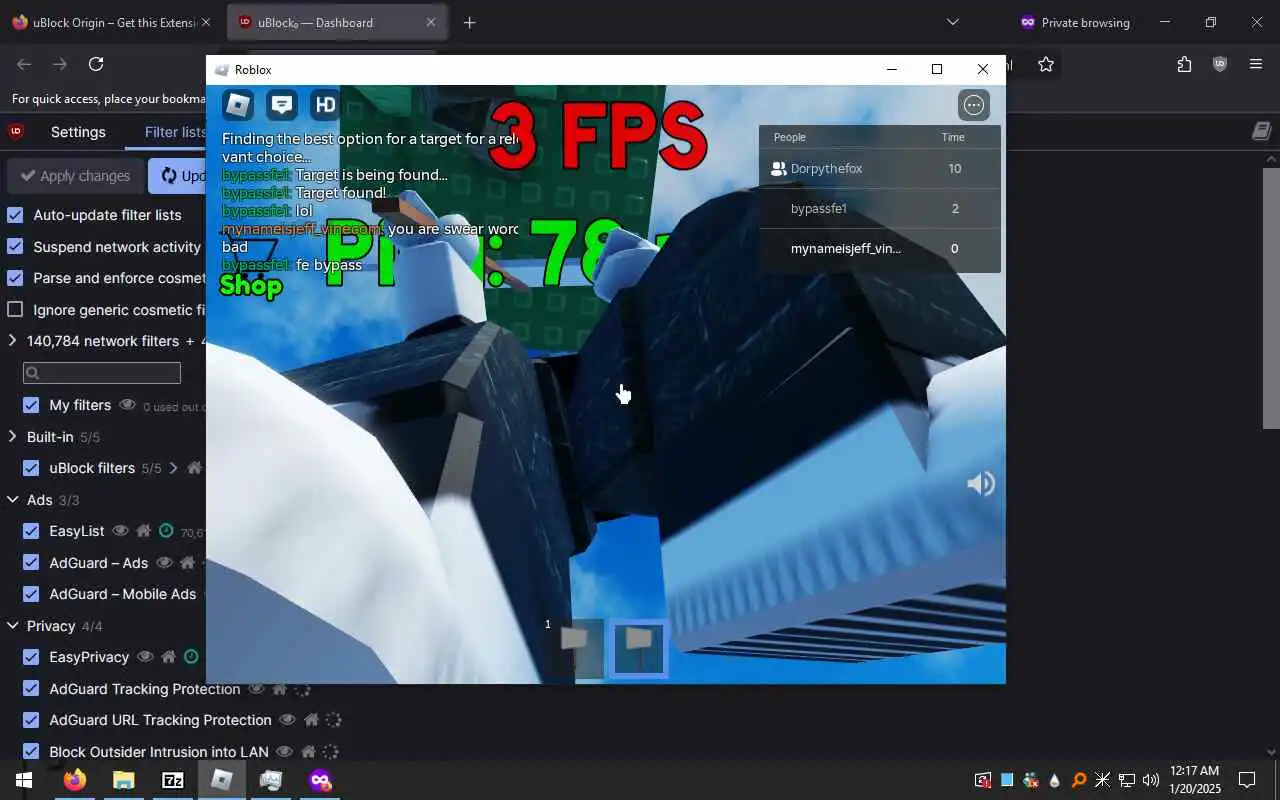View AdGuard – Ads content eye
This screenshot has height=800, width=1280.
coord(164,563)
